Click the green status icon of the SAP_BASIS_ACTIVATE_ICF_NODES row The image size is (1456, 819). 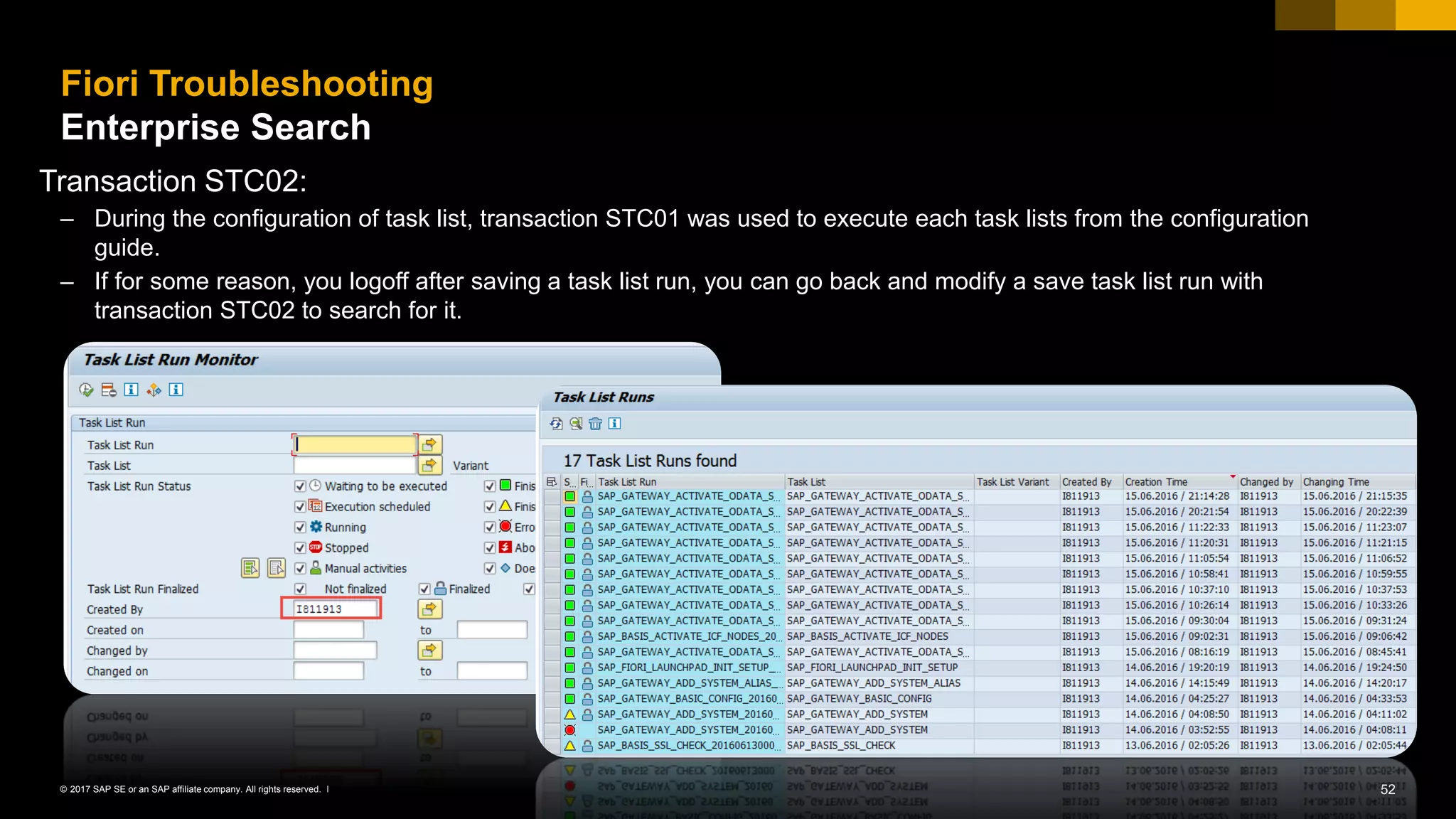coord(569,636)
